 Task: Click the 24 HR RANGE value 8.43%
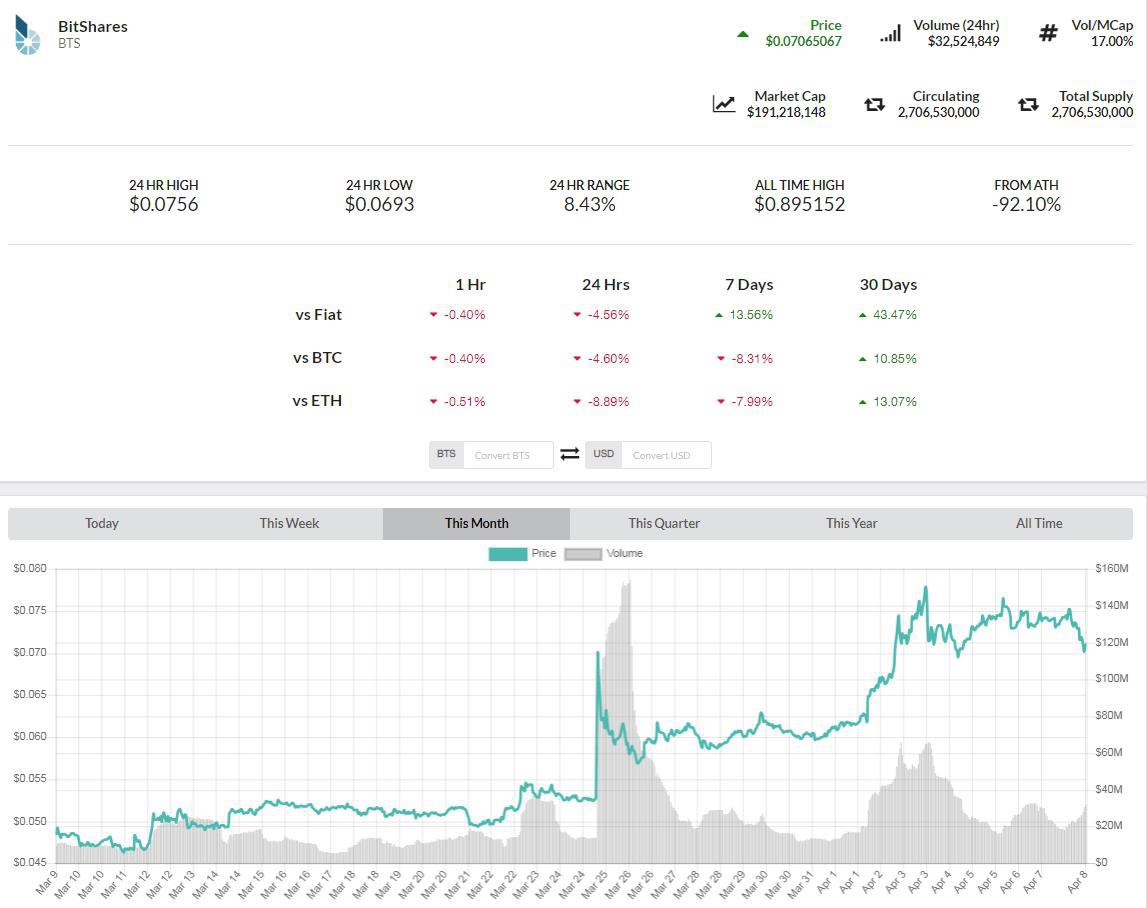pos(590,205)
